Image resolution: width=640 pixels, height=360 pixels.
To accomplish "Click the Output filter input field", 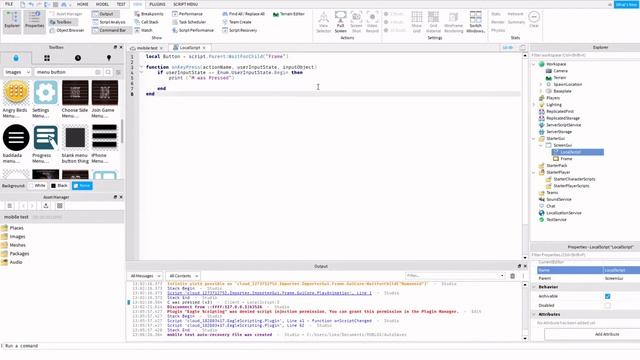I will tap(455, 276).
